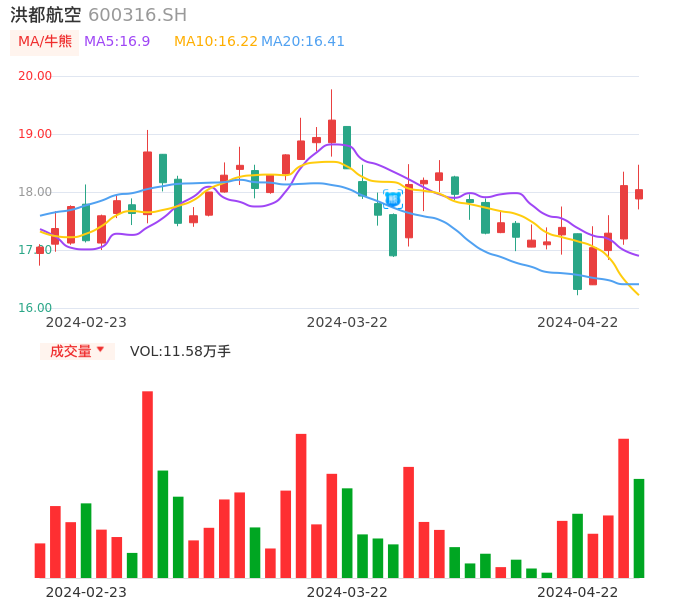Click the 18.00 price axis label
Viewport: 686px width, 606px height.
coord(35,192)
